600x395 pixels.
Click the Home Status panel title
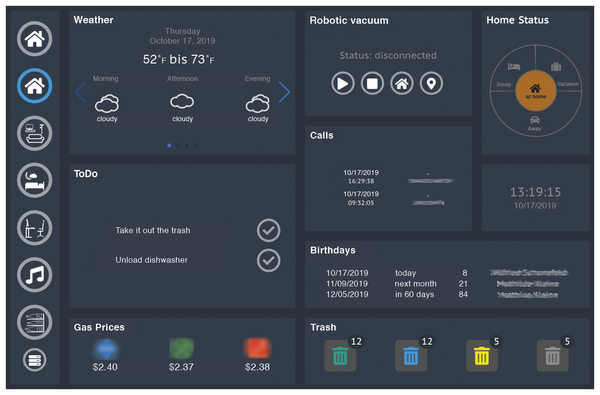click(517, 20)
